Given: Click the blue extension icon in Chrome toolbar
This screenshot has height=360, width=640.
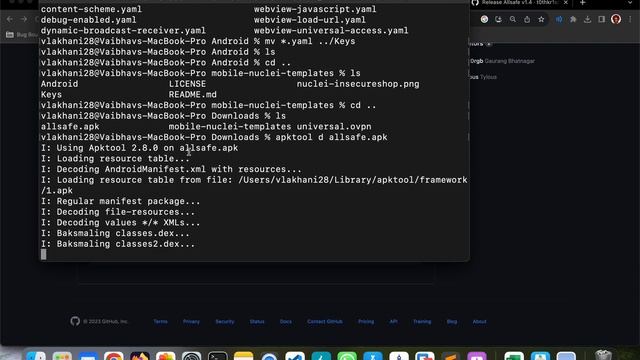Looking at the screenshot, I should coord(559,19).
